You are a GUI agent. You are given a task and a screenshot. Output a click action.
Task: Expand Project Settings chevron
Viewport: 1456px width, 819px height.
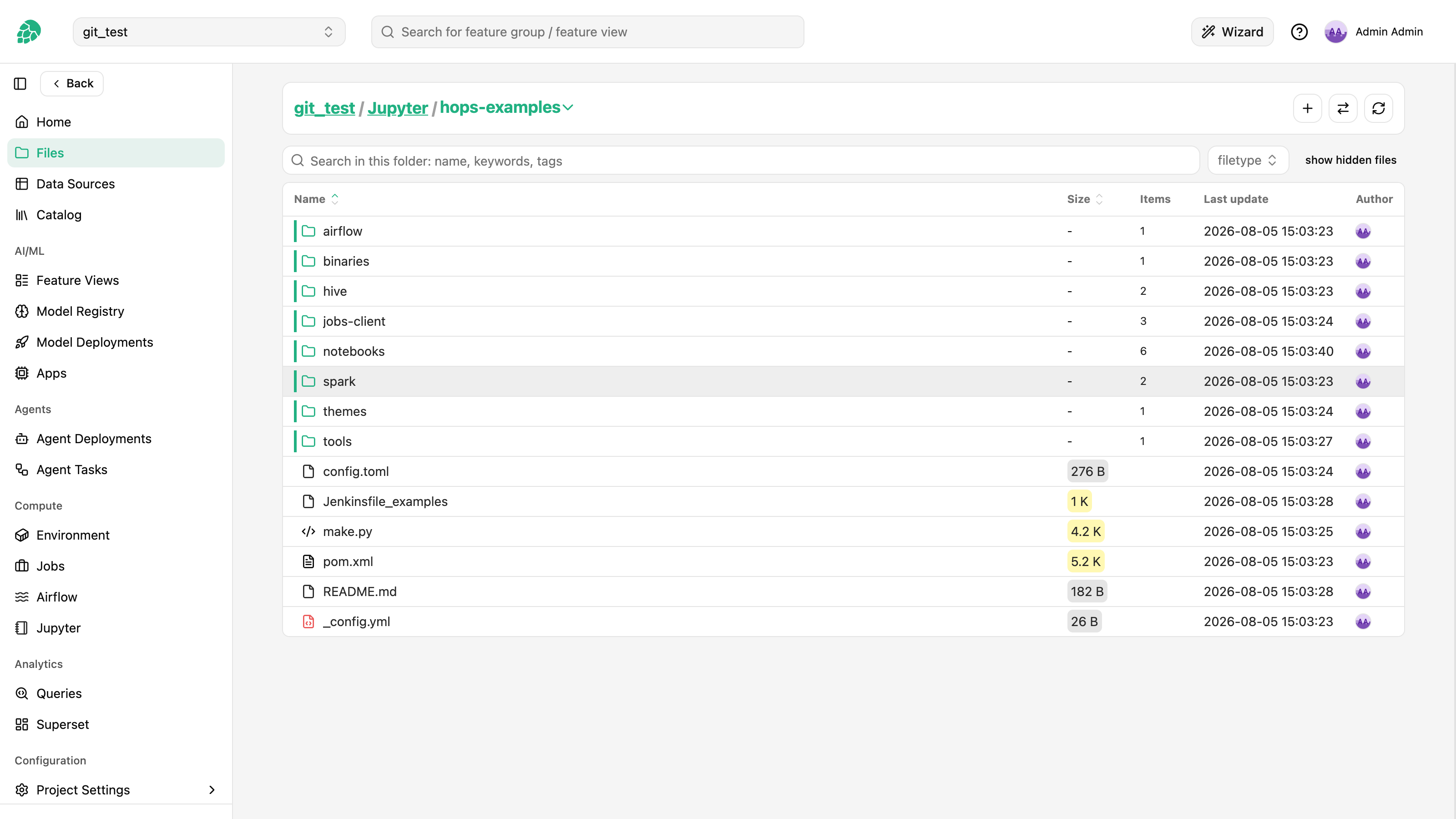click(212, 789)
